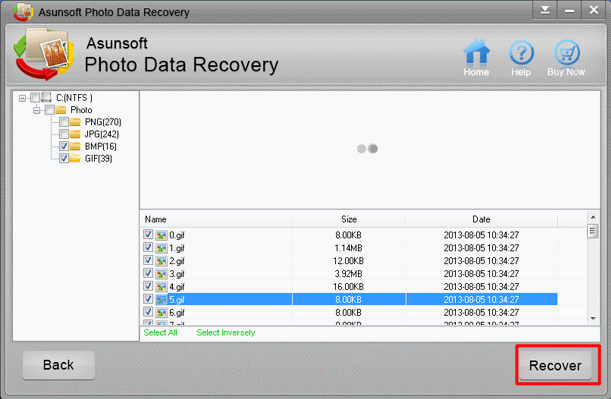Select the PNG(270) tree item
The image size is (611, 399).
pos(103,122)
